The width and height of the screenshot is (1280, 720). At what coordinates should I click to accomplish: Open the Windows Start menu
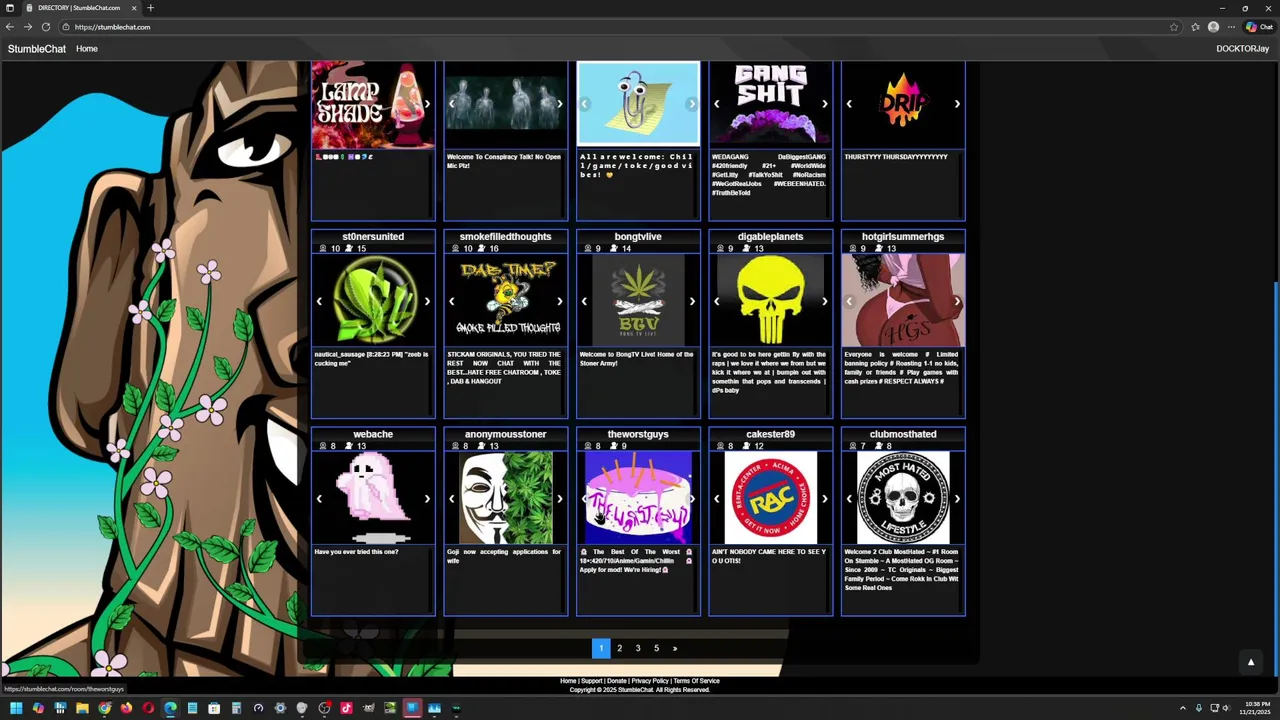[x=16, y=708]
